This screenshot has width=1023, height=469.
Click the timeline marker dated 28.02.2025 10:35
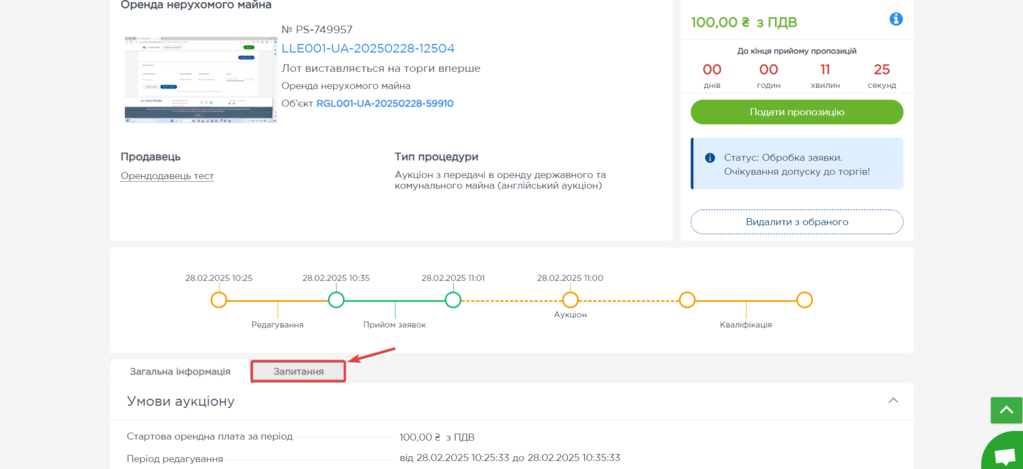(336, 300)
